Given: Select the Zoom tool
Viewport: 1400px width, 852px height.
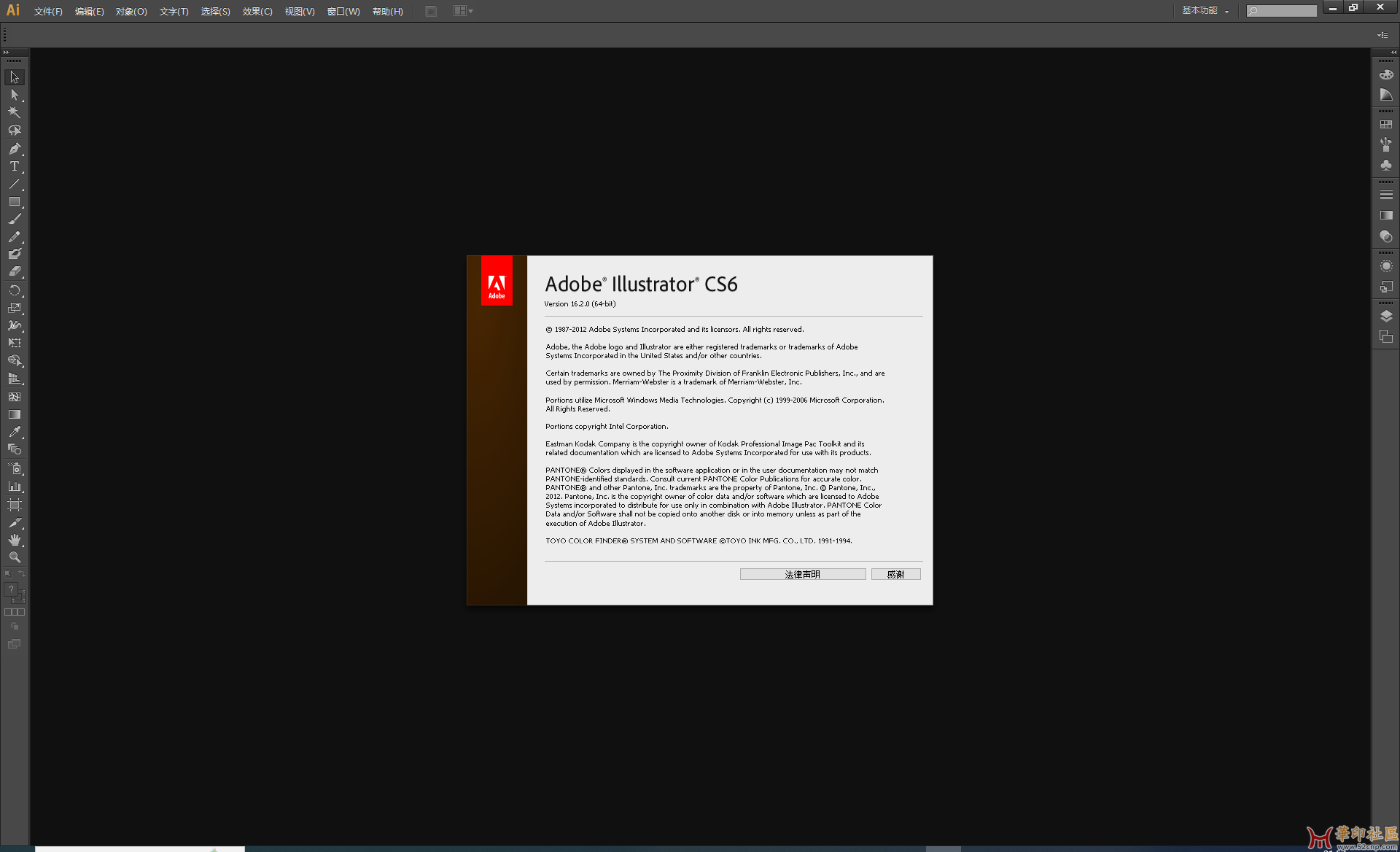Looking at the screenshot, I should pos(14,557).
